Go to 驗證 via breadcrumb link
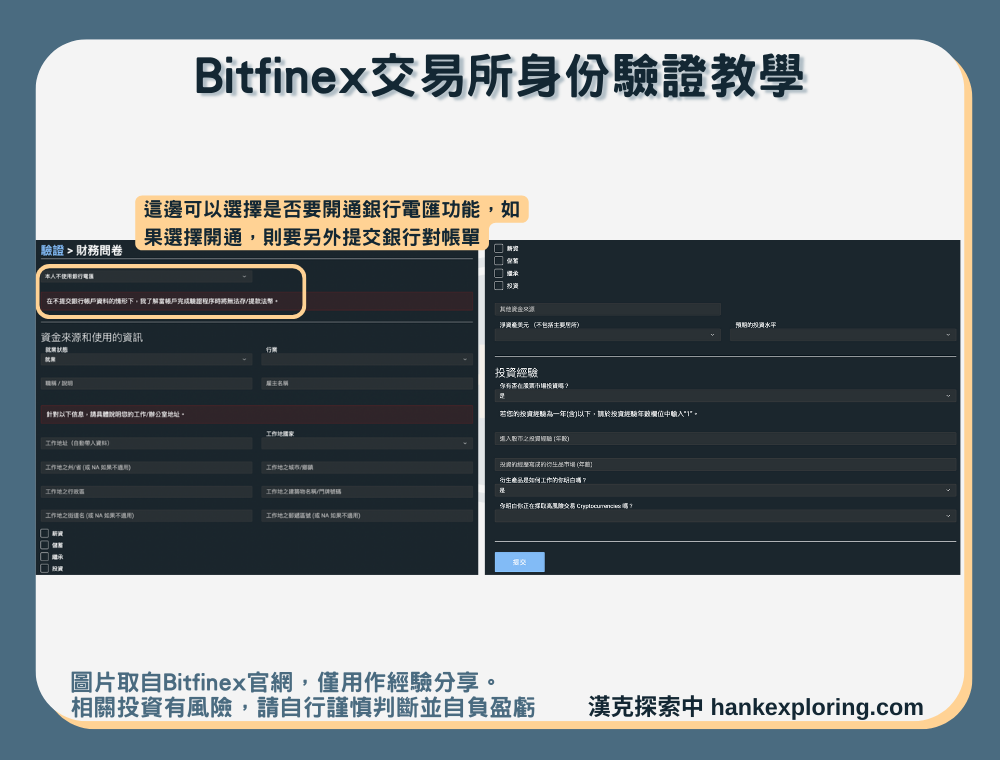This screenshot has height=760, width=1000. click(x=52, y=250)
